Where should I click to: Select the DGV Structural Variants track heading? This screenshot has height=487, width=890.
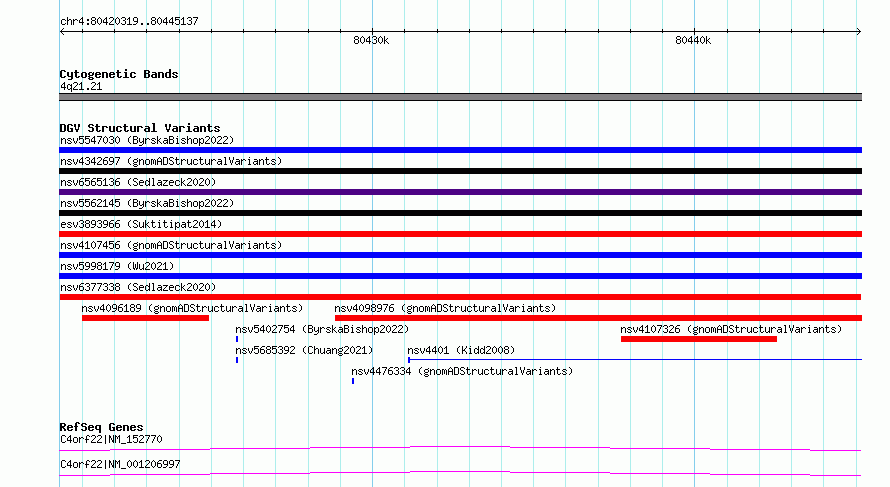(140, 128)
